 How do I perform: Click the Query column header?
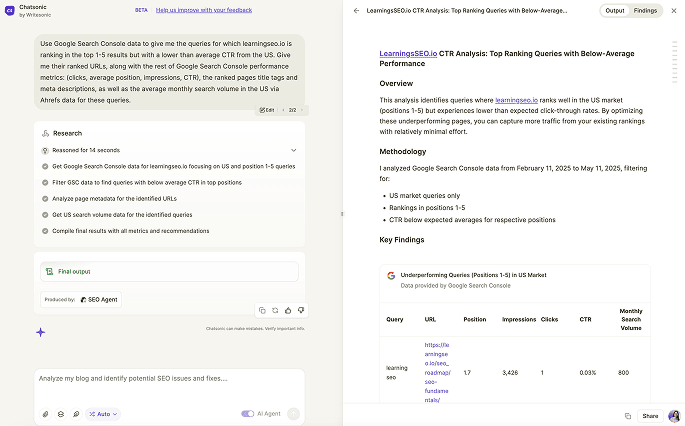[394, 319]
